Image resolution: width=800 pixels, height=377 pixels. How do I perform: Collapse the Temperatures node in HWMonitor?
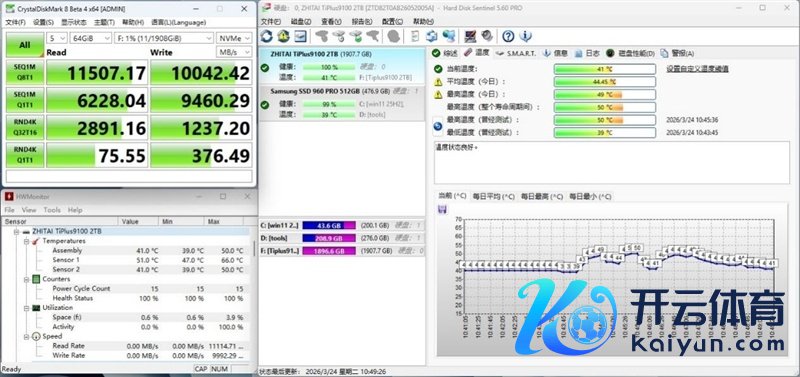(x=26, y=241)
